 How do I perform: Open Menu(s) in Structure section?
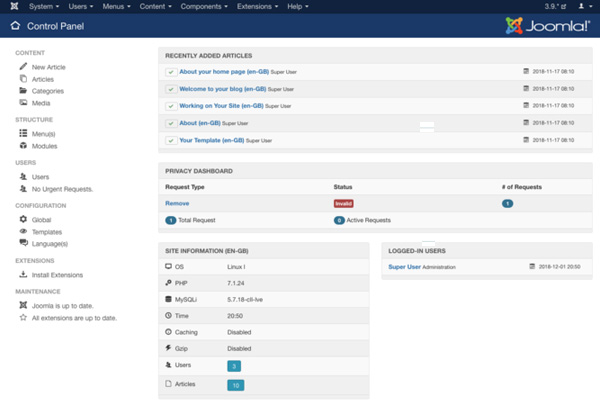pyautogui.click(x=44, y=134)
